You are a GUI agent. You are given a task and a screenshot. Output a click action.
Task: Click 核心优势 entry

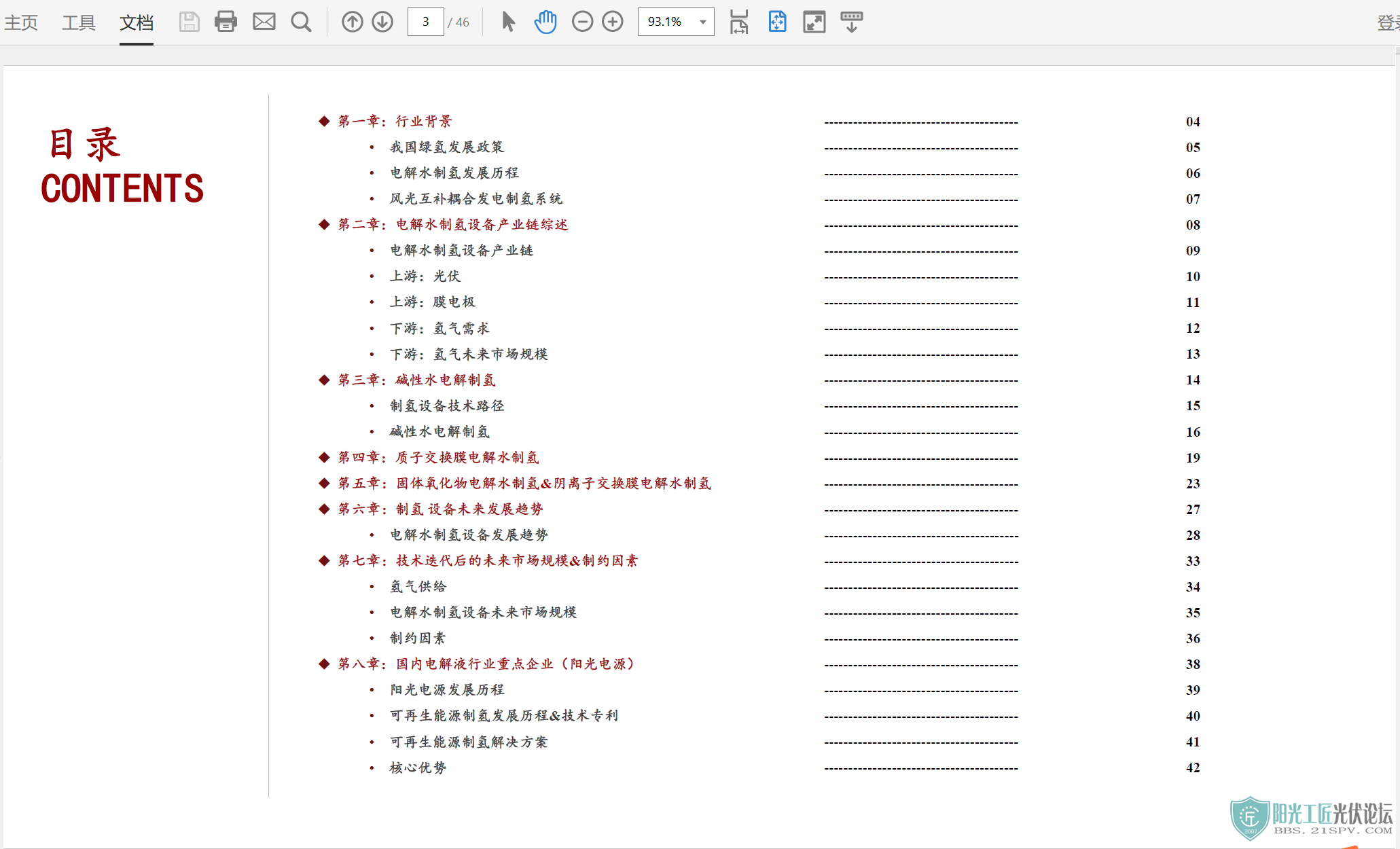point(418,768)
